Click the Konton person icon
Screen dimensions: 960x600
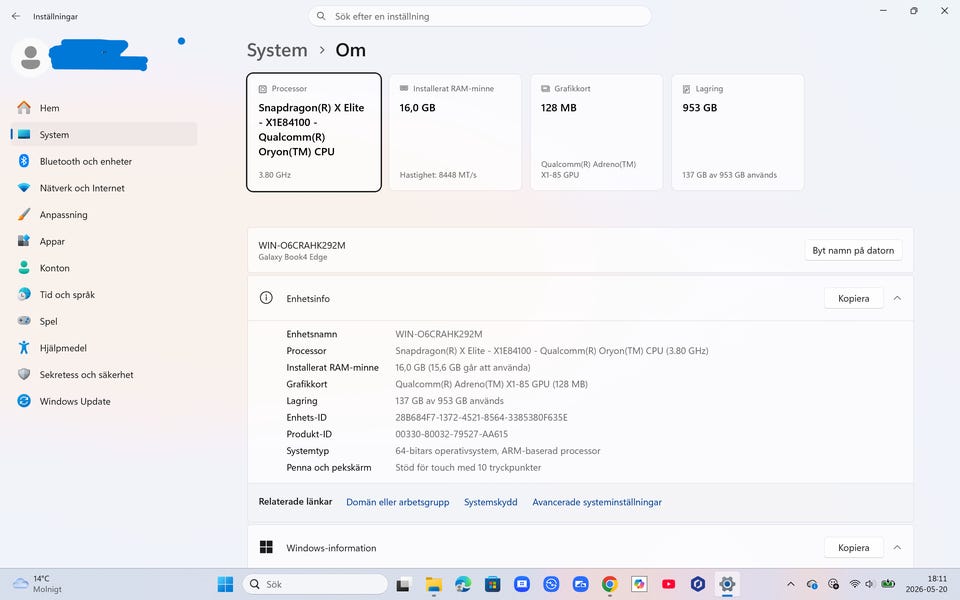pos(24,268)
